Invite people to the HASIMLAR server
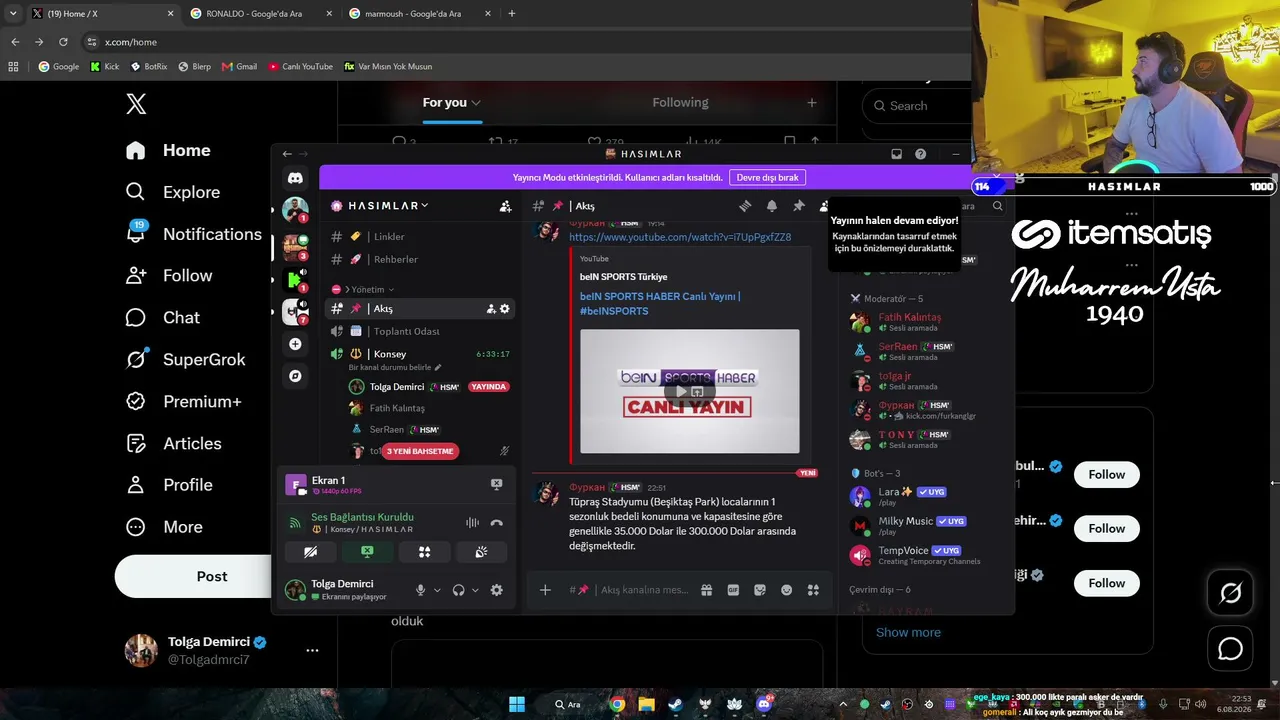1280x720 pixels. coord(505,206)
